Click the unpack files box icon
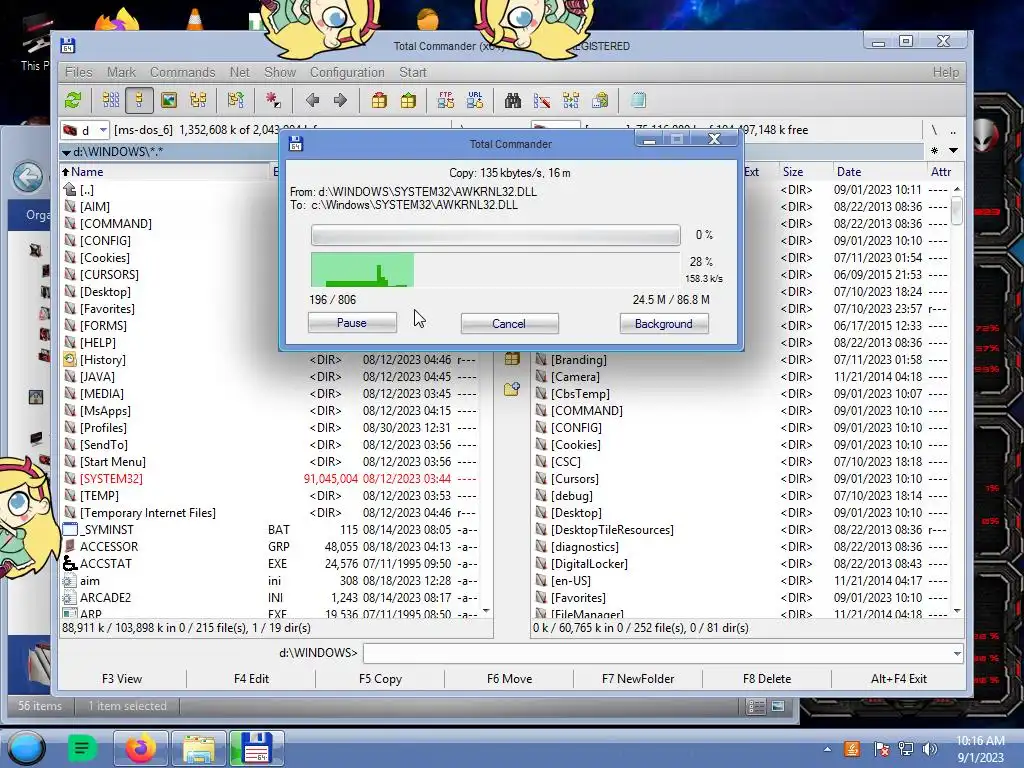The image size is (1024, 768). click(408, 101)
